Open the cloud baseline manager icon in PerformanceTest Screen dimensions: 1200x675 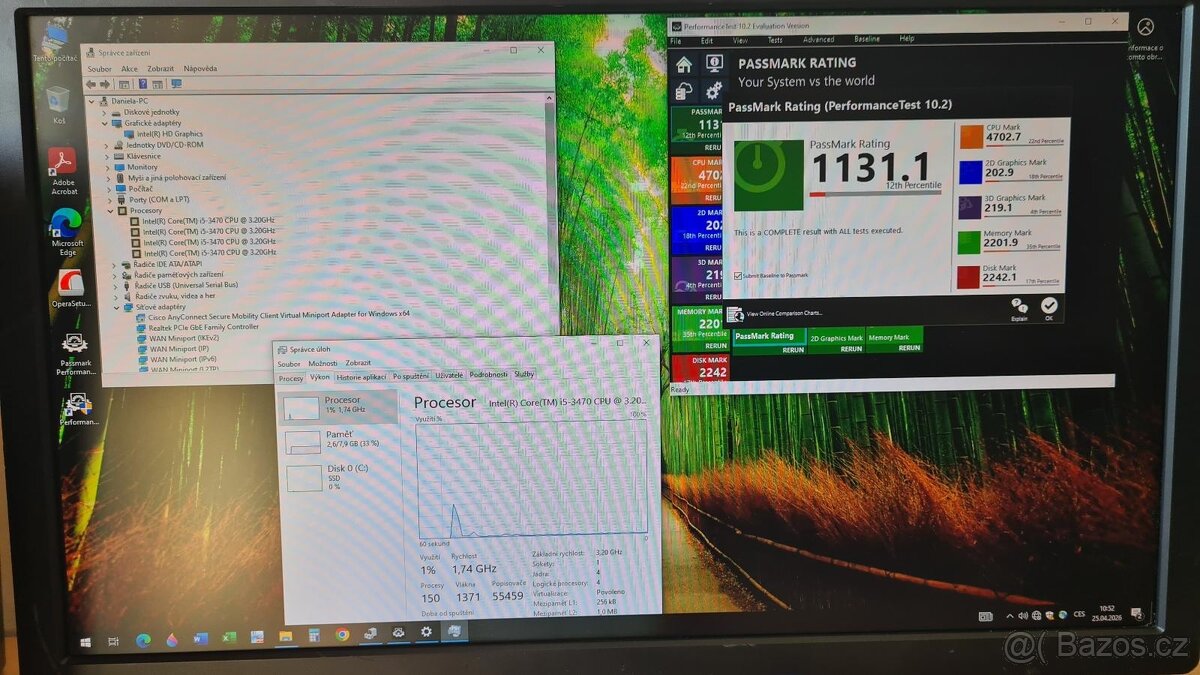point(684,91)
